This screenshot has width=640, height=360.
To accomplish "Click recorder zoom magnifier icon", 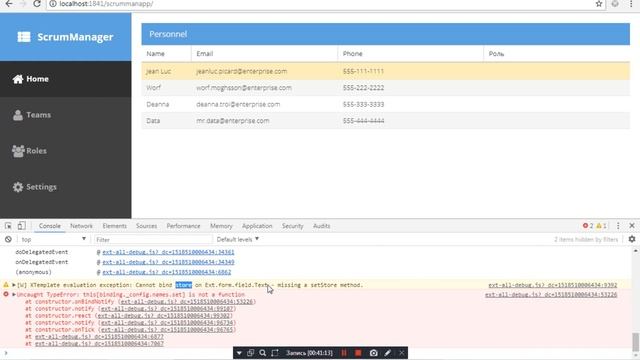I will [262, 353].
